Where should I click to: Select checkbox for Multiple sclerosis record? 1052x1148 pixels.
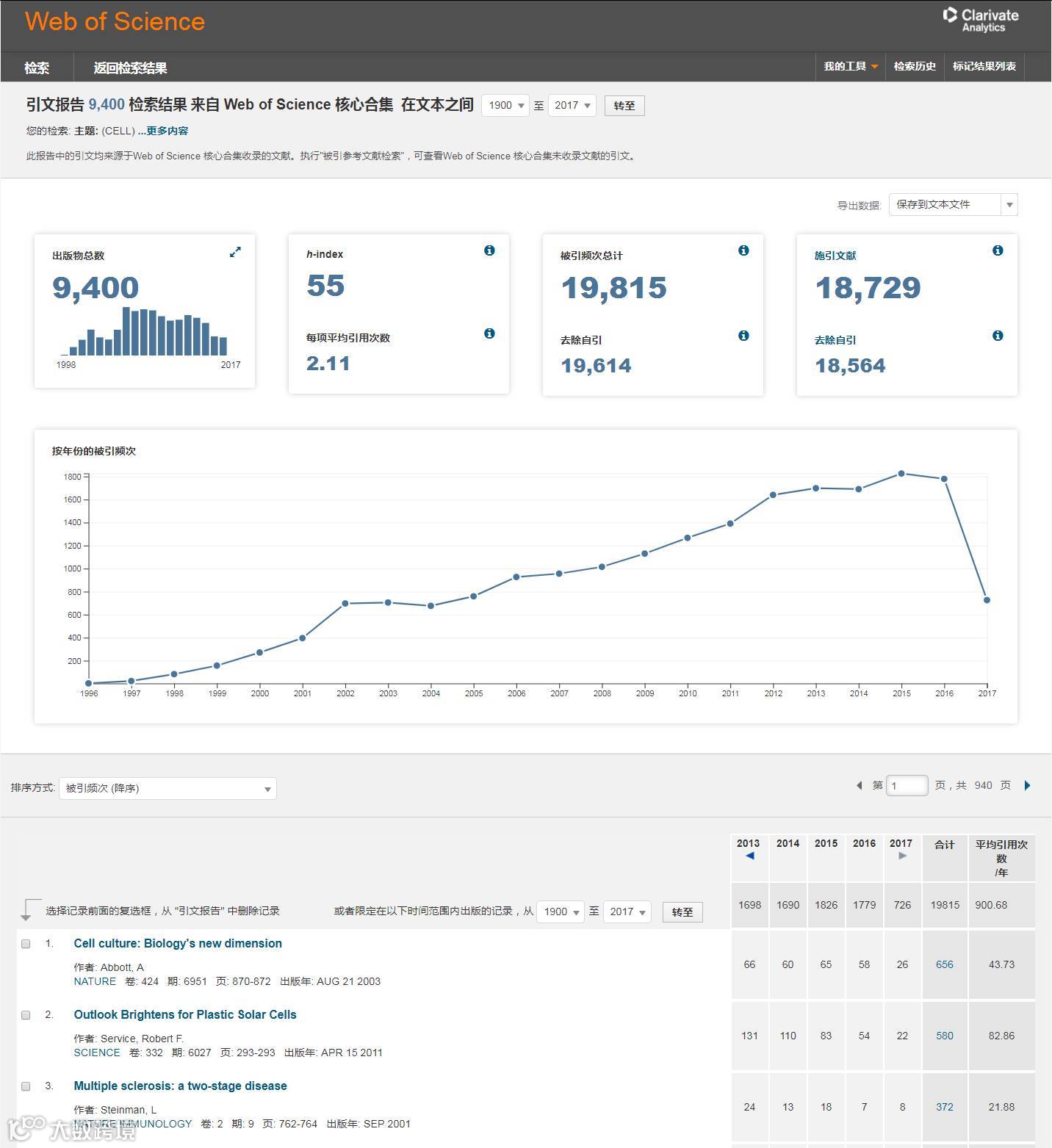click(26, 1086)
